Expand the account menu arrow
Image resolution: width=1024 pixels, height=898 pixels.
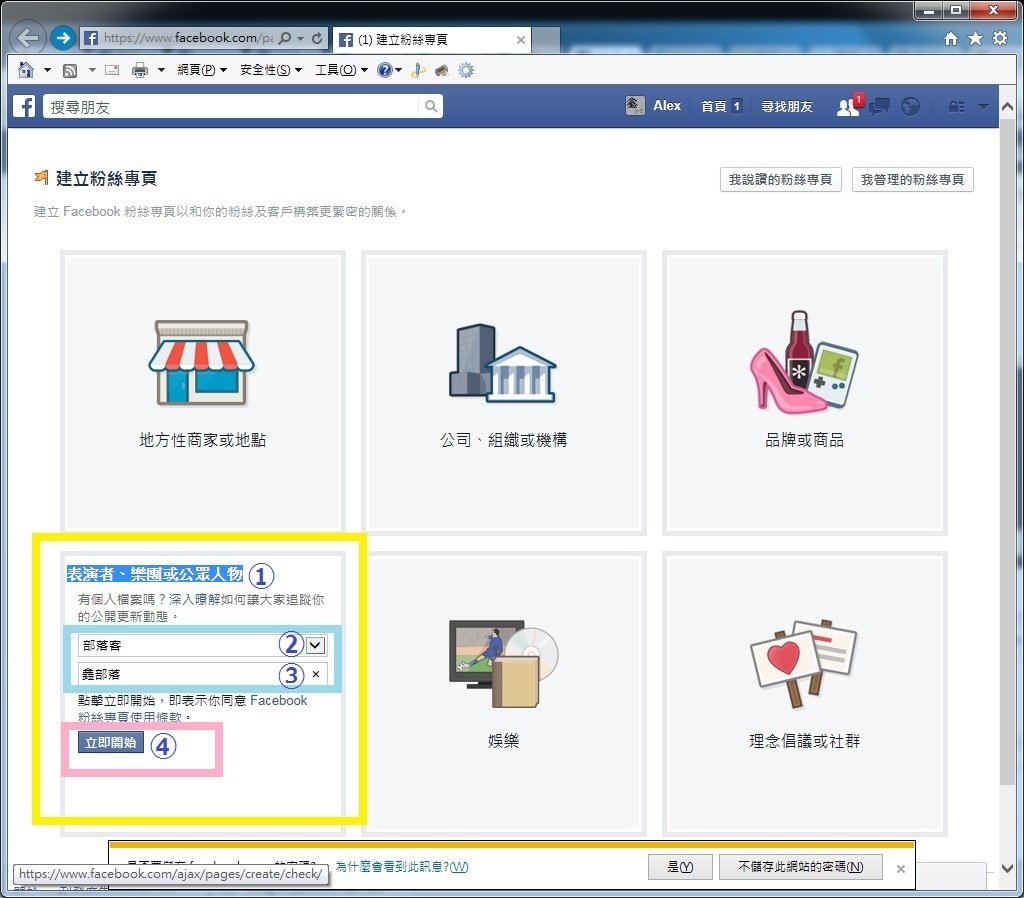tap(983, 106)
